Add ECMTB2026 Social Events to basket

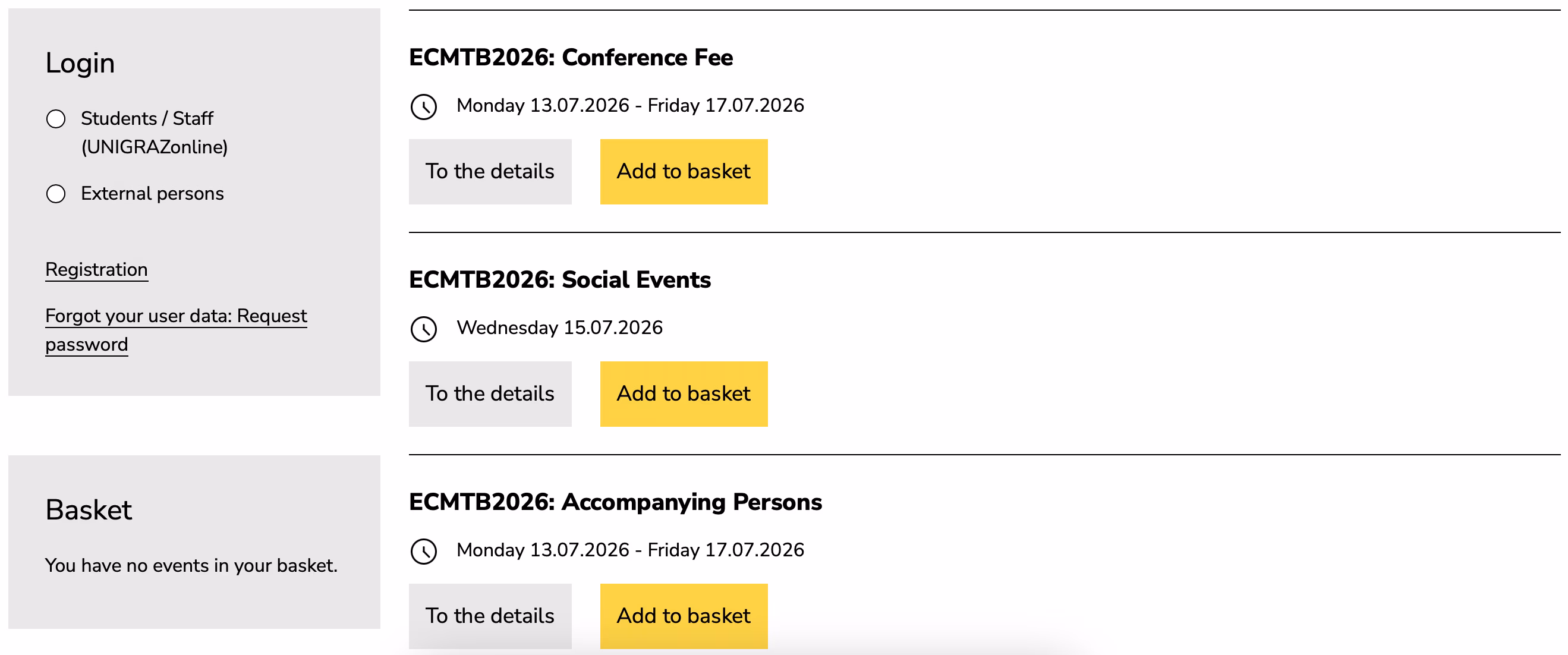(683, 393)
